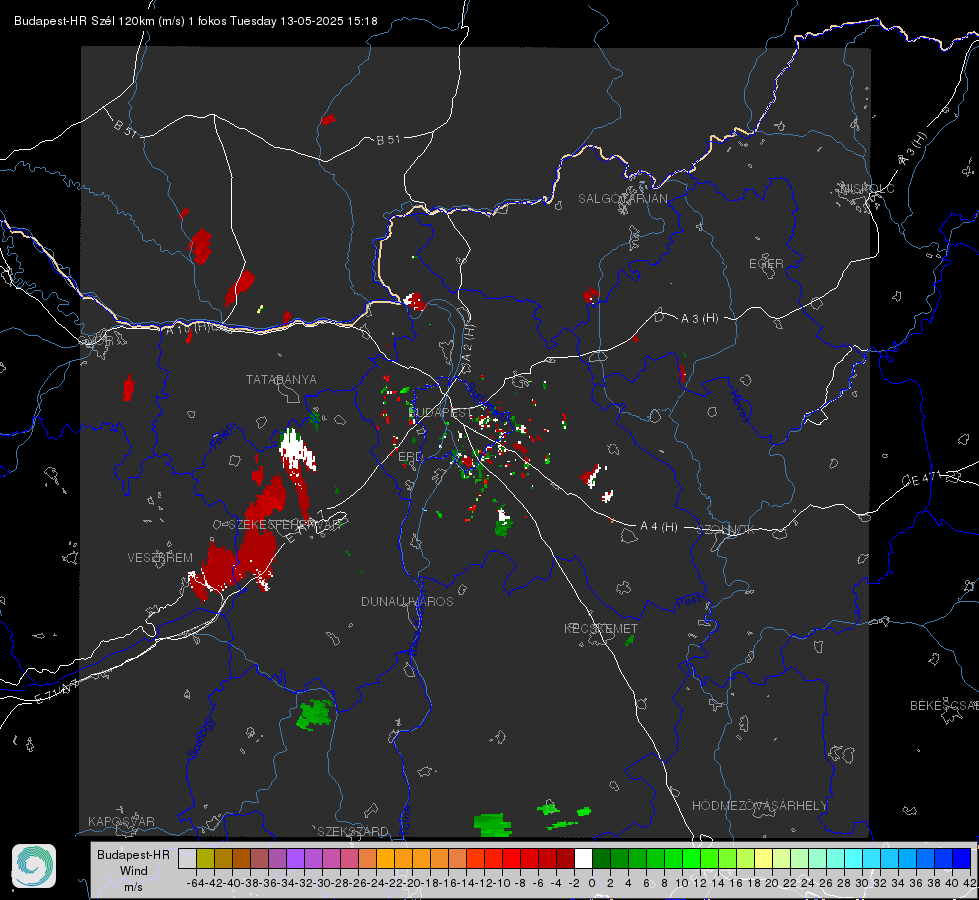This screenshot has height=900, width=979.
Task: Click the ÉRD town label
Action: pos(410,457)
